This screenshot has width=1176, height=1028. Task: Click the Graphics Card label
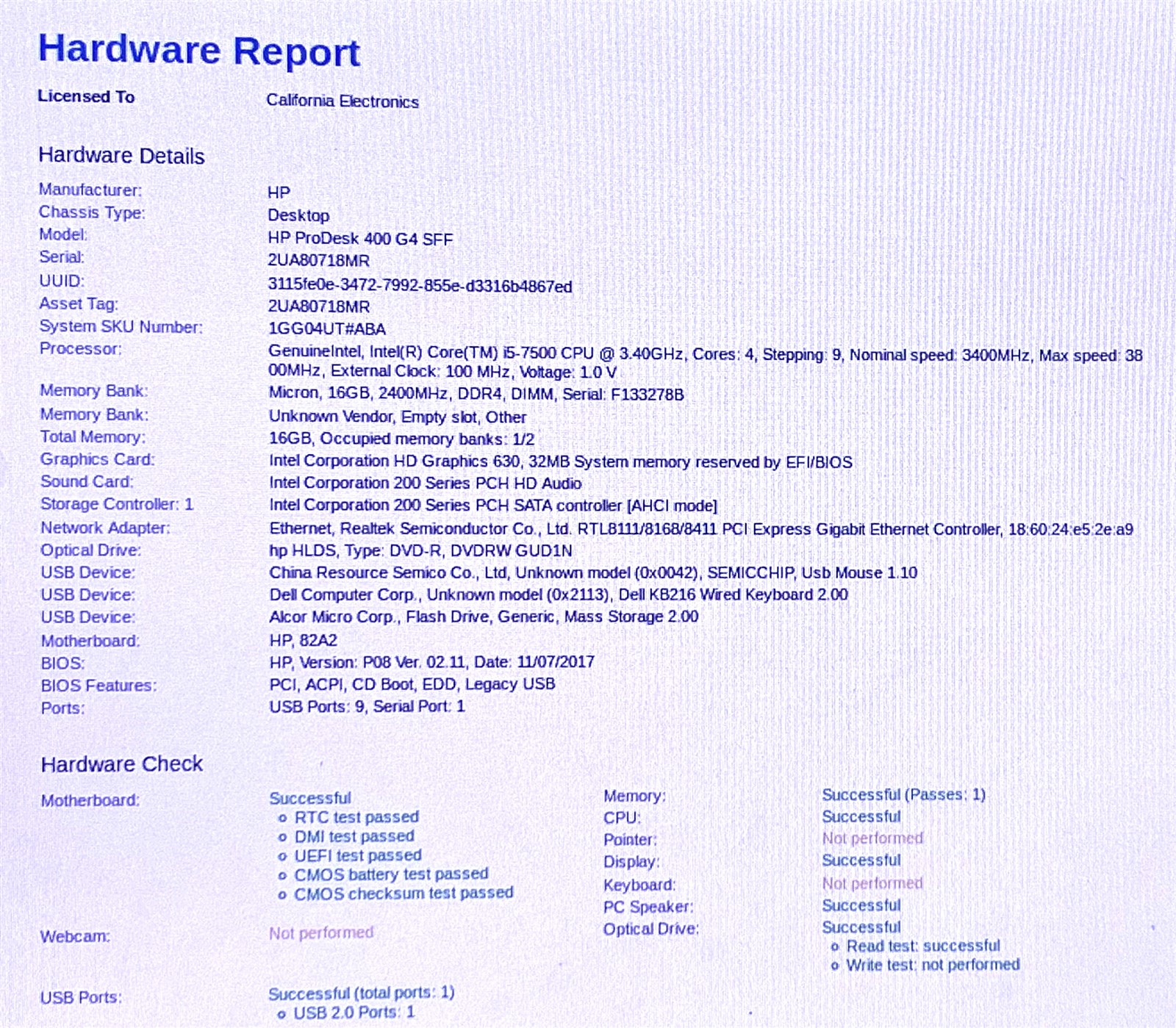[x=97, y=459]
